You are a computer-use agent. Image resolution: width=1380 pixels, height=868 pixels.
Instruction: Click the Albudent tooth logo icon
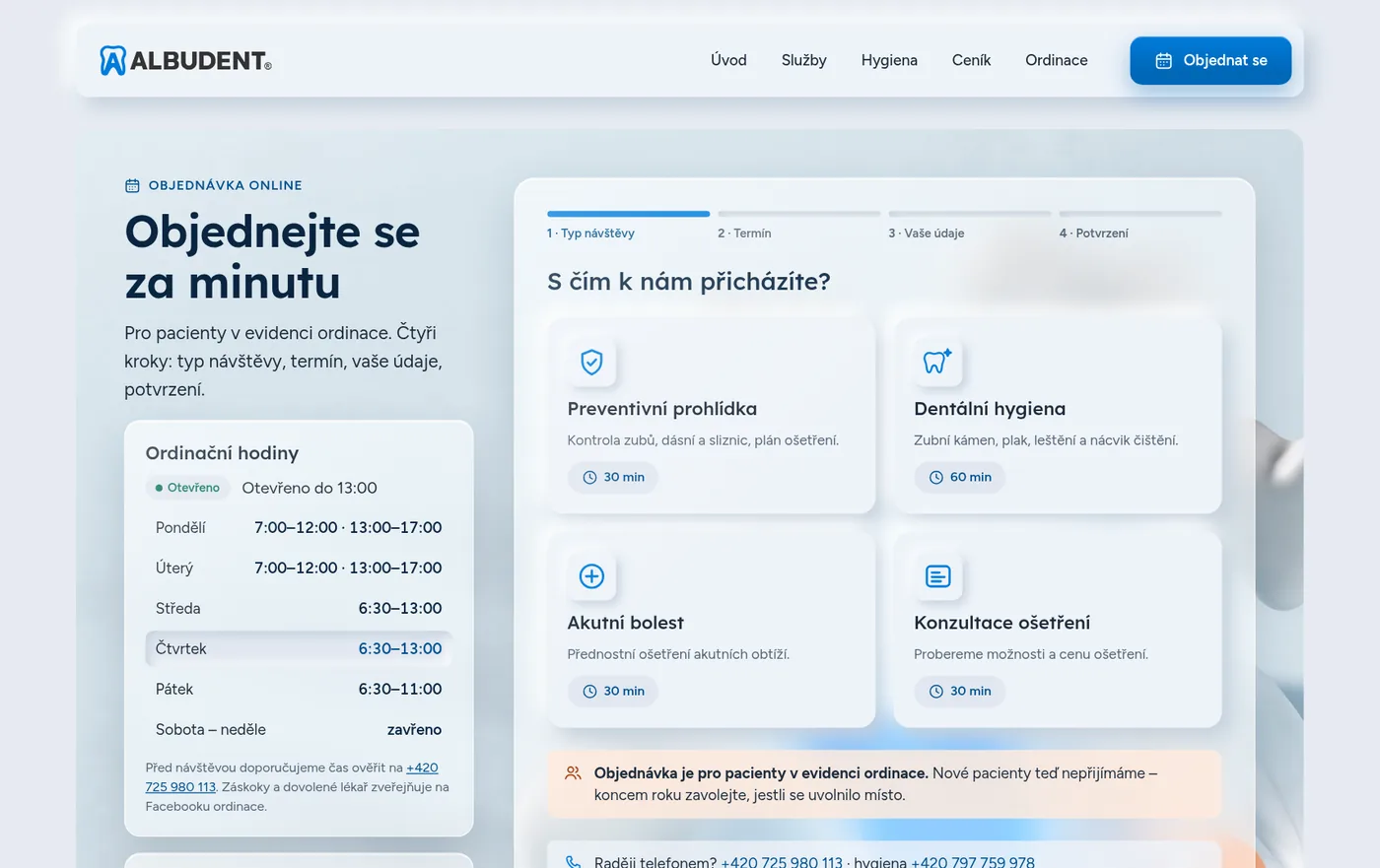point(112,60)
